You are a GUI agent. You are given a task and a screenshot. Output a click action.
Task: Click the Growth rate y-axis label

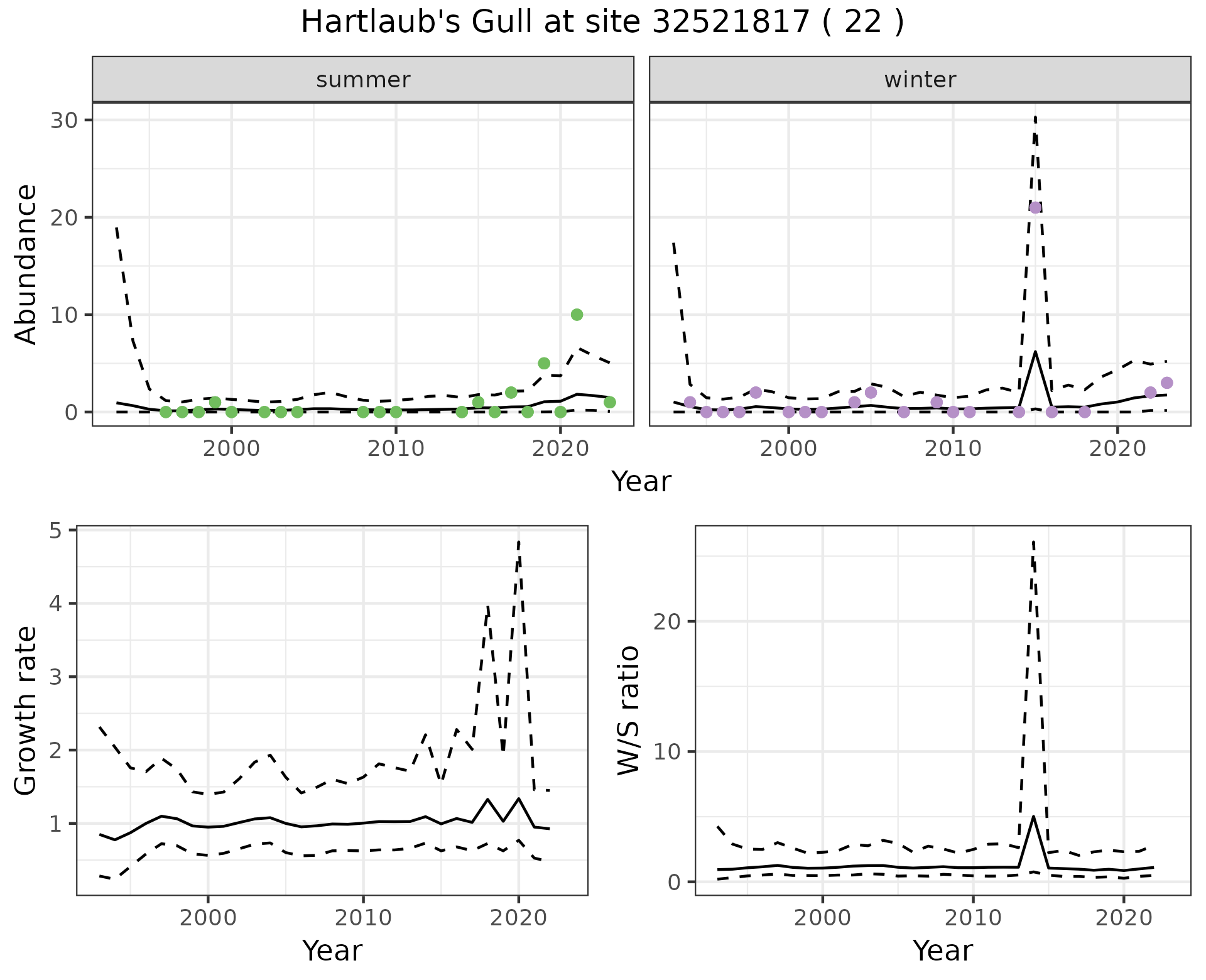pos(26,710)
